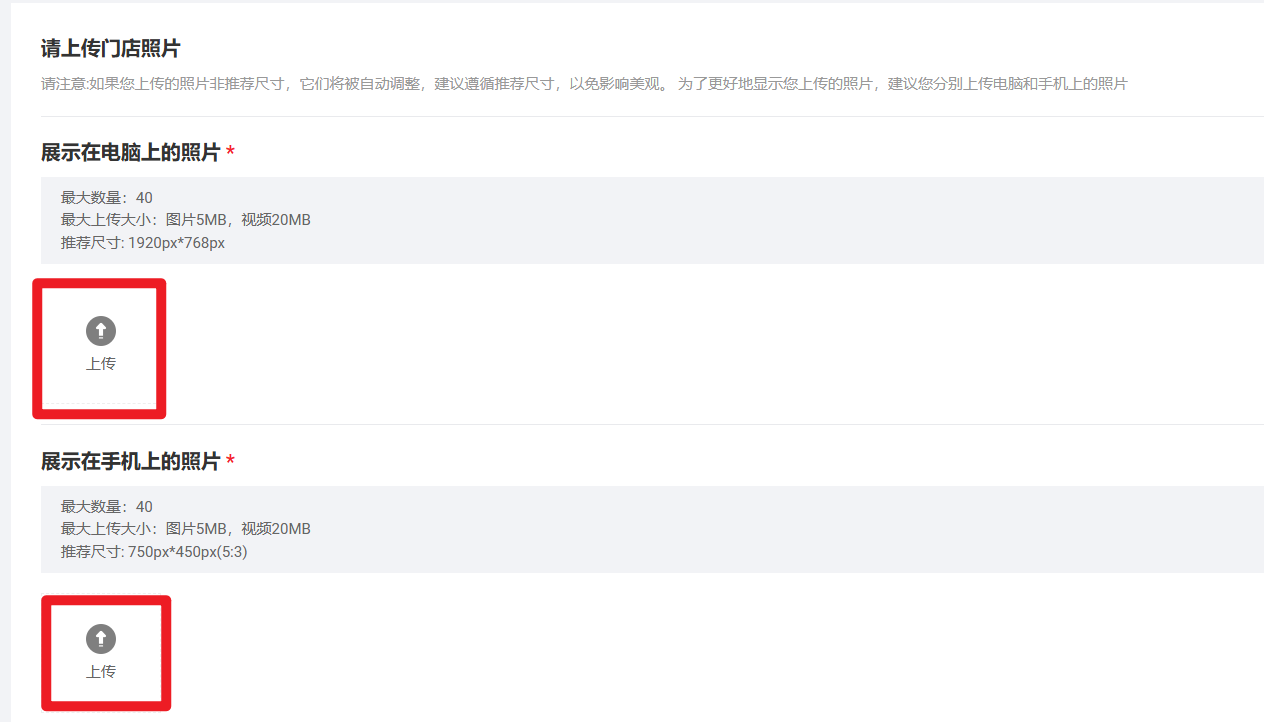Click the 展示在手机上的照片 section title
1264x722 pixels.
(x=130, y=462)
